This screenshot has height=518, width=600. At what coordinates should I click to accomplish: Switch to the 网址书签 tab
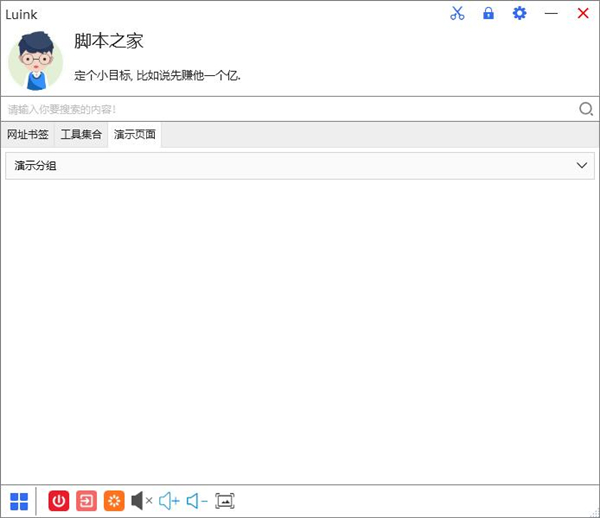[27, 135]
